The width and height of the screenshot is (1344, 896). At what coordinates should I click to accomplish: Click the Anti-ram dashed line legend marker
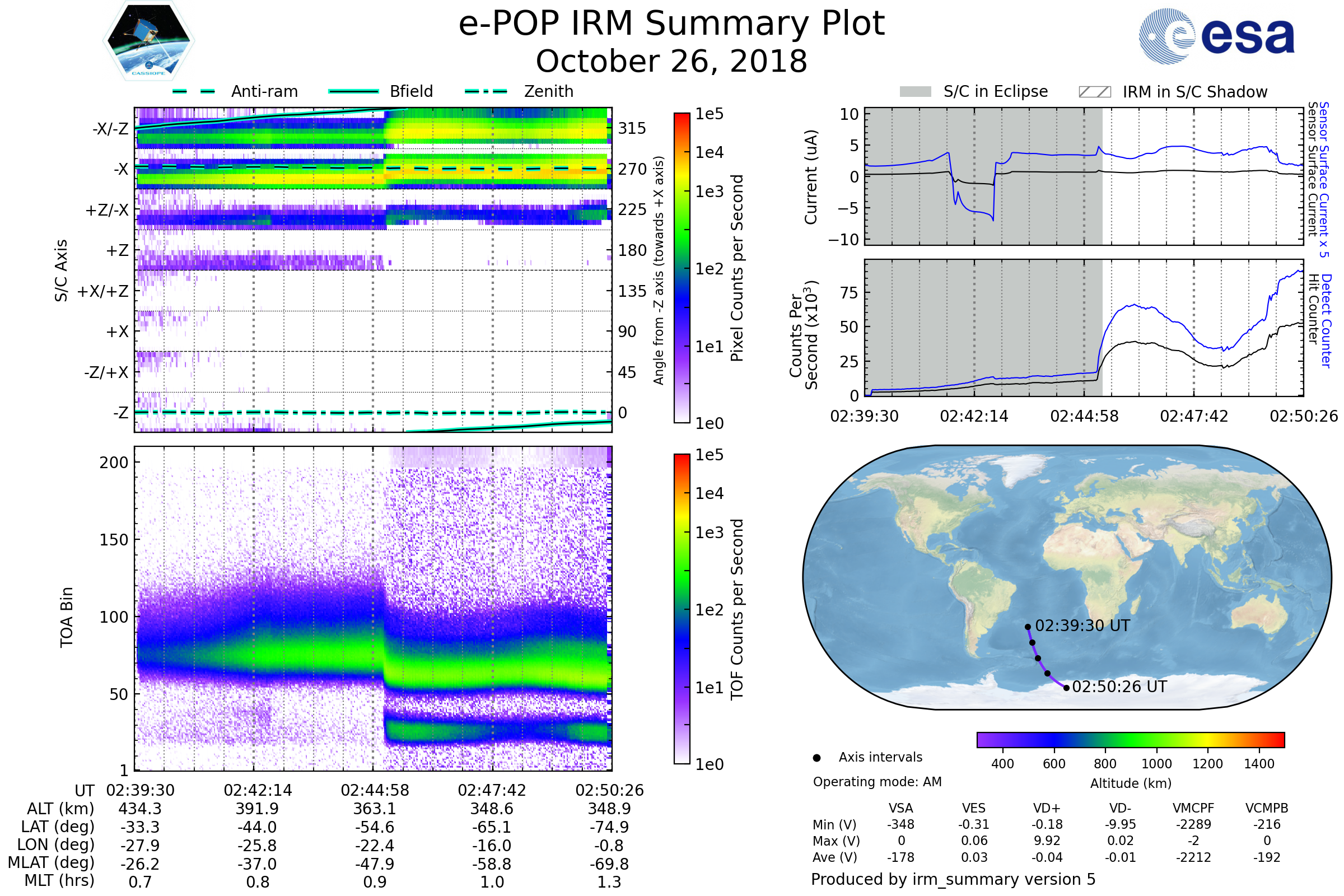pyautogui.click(x=194, y=91)
